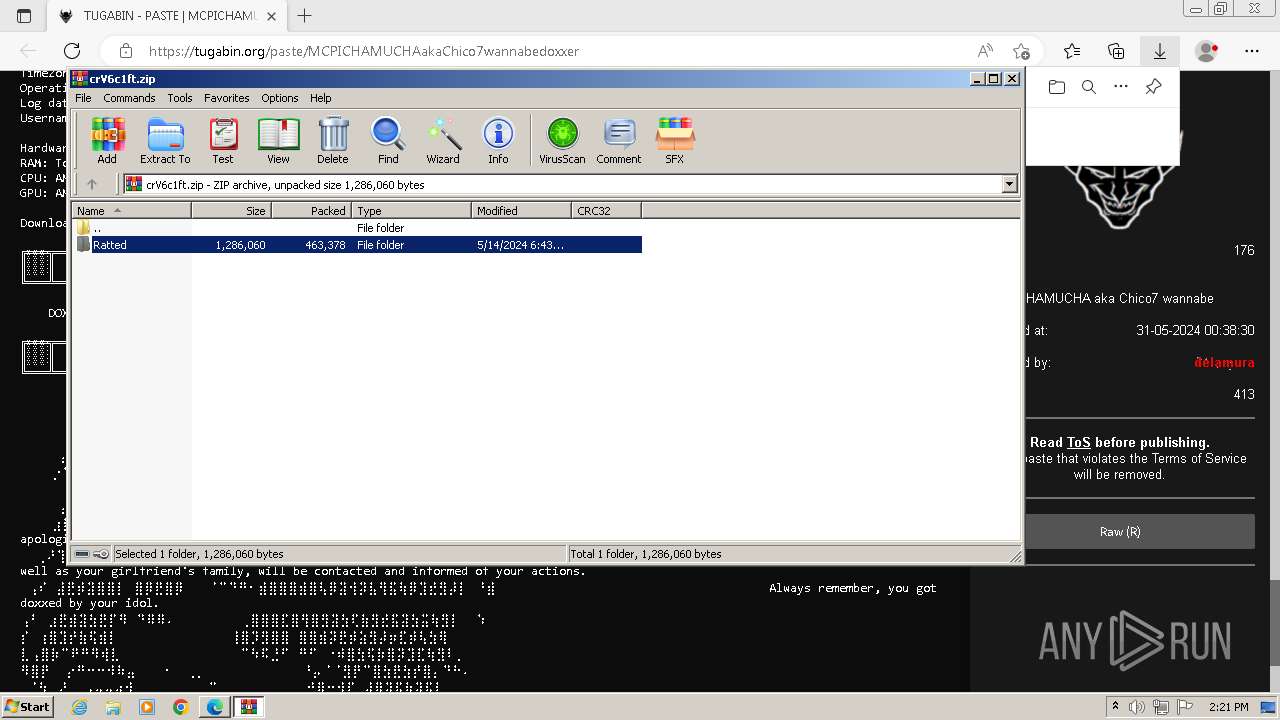1280x720 pixels.
Task: Sort by Modified column header
Action: [x=521, y=210]
